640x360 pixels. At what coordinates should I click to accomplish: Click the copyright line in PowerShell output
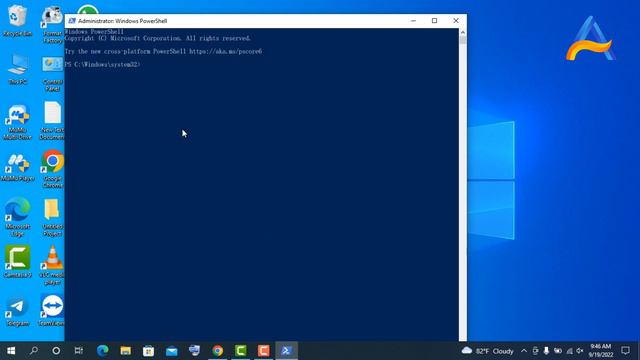(158, 38)
